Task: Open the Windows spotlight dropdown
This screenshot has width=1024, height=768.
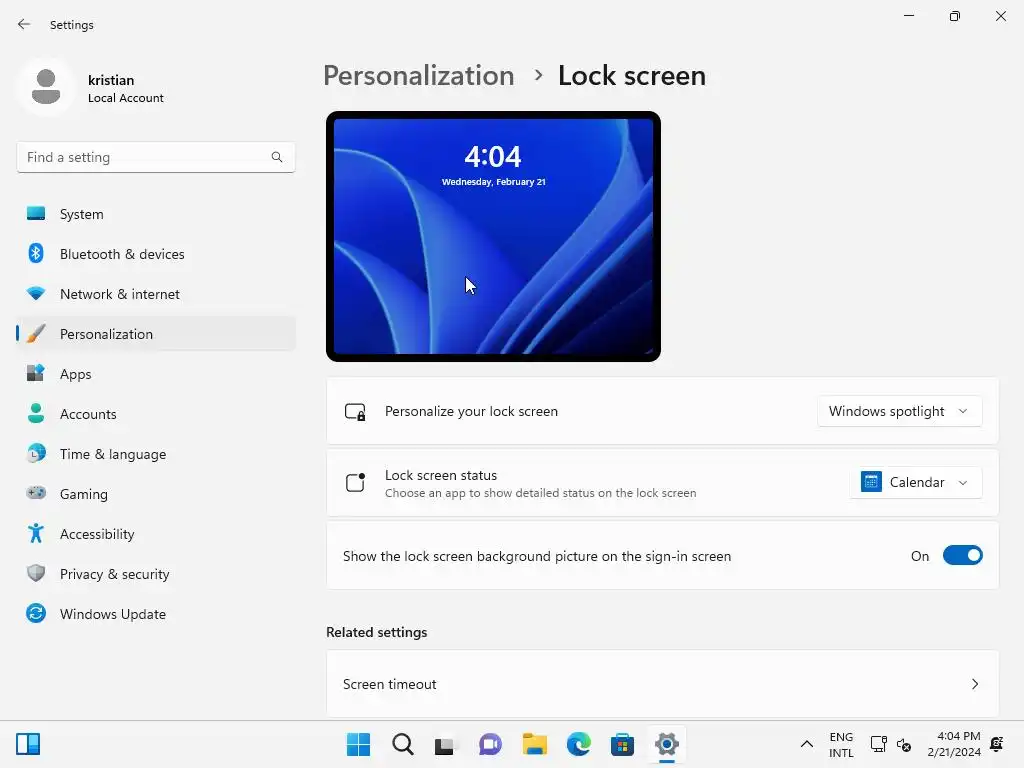Action: point(899,411)
